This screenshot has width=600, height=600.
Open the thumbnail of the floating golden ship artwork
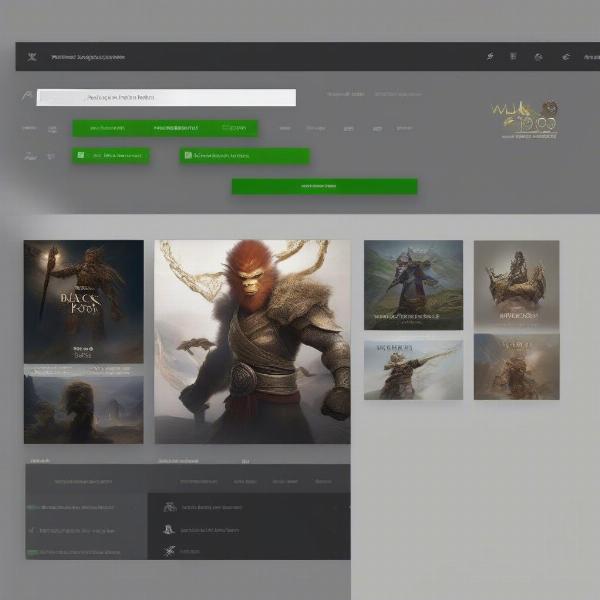(x=517, y=285)
